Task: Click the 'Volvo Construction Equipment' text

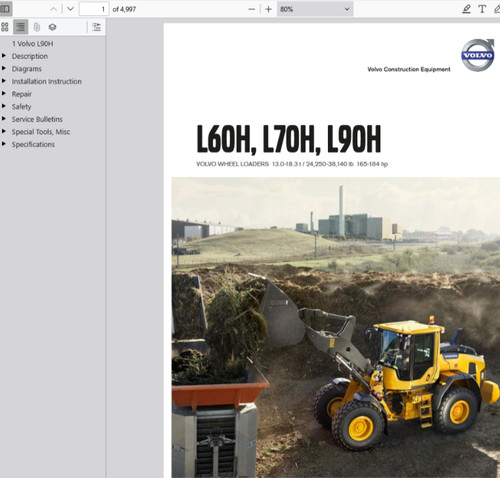Action: click(409, 69)
